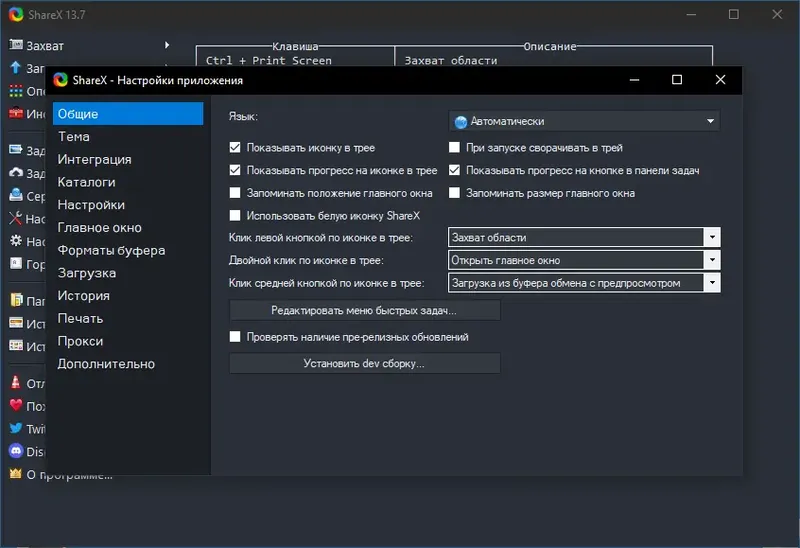The width and height of the screenshot is (800, 548).
Task: Click the red heart donate icon
Action: [16, 405]
